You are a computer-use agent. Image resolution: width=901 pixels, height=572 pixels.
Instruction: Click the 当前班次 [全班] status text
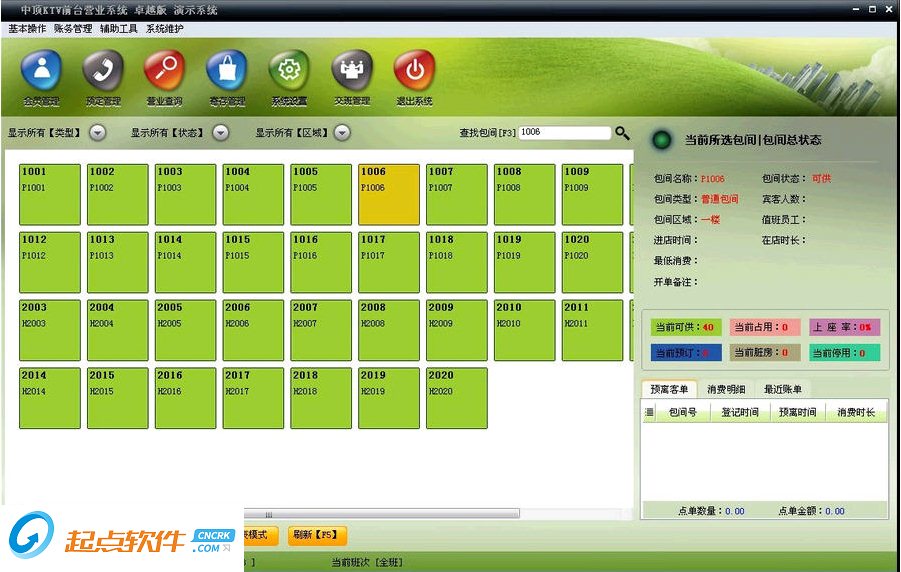click(367, 562)
